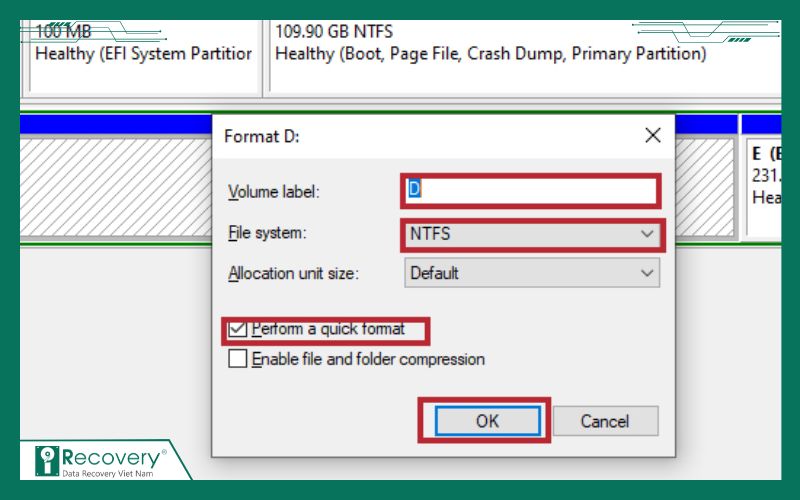Image resolution: width=800 pixels, height=500 pixels.
Task: Click the Volume label text field
Action: tap(531, 190)
